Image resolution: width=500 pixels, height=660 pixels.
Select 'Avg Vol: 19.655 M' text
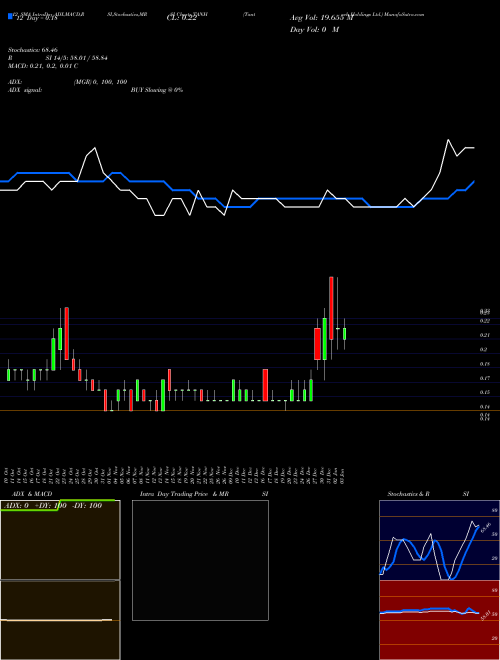pos(321,18)
